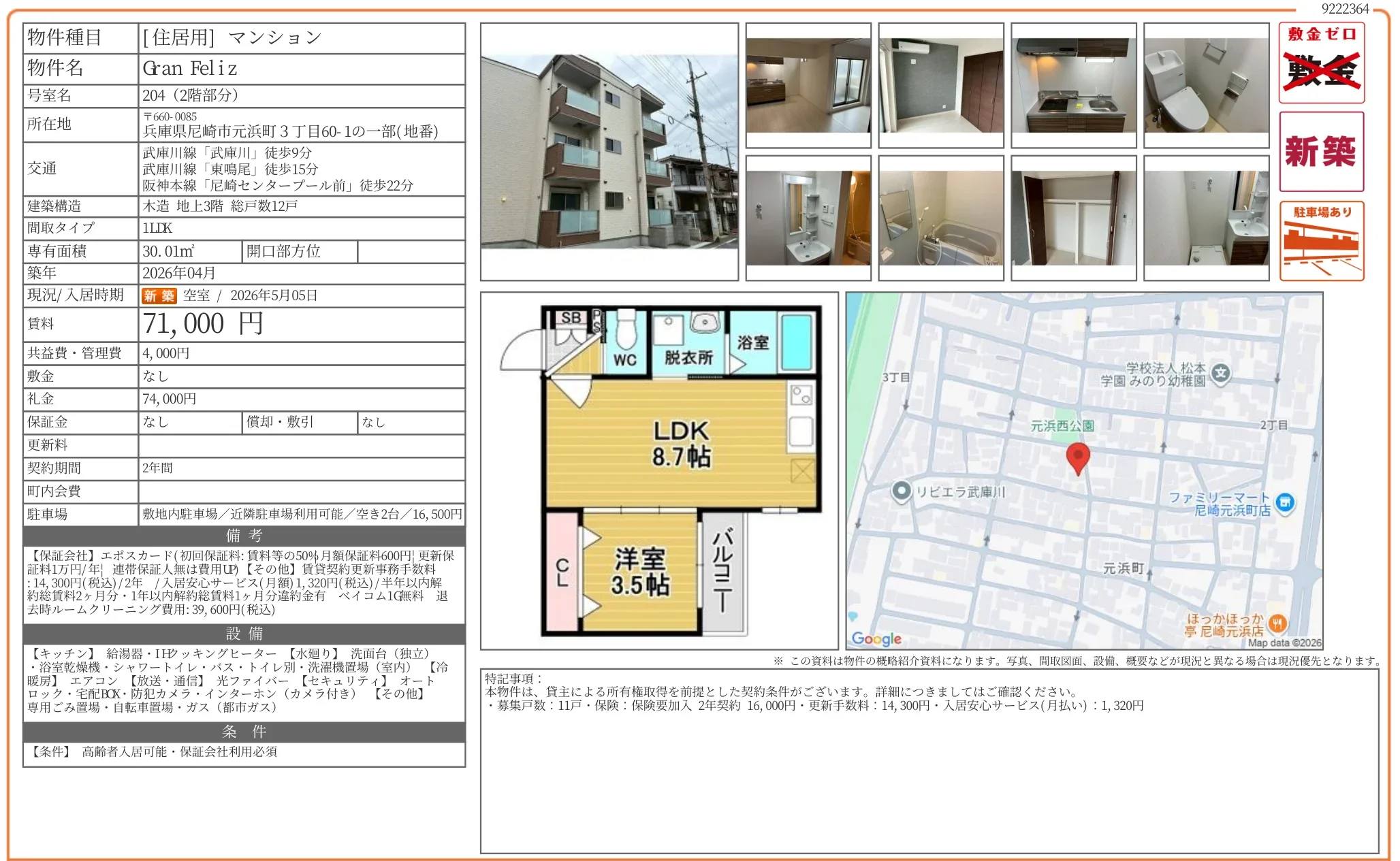Click the LDK 8.7帖 room in floor plan
This screenshot has height=861, width=1400.
681,443
